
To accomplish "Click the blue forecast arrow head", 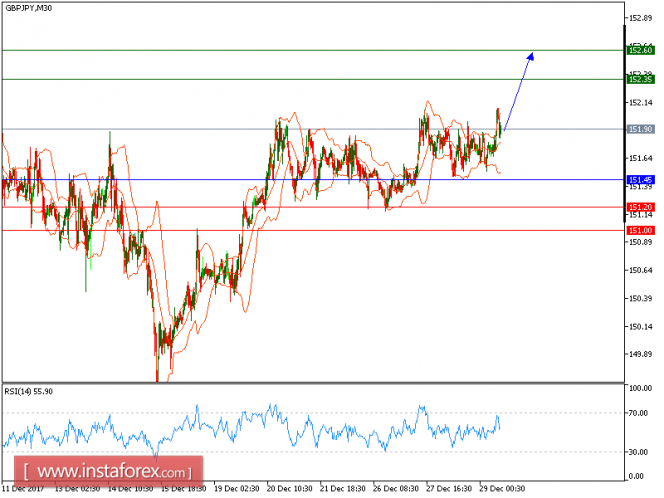I will pyautogui.click(x=531, y=56).
